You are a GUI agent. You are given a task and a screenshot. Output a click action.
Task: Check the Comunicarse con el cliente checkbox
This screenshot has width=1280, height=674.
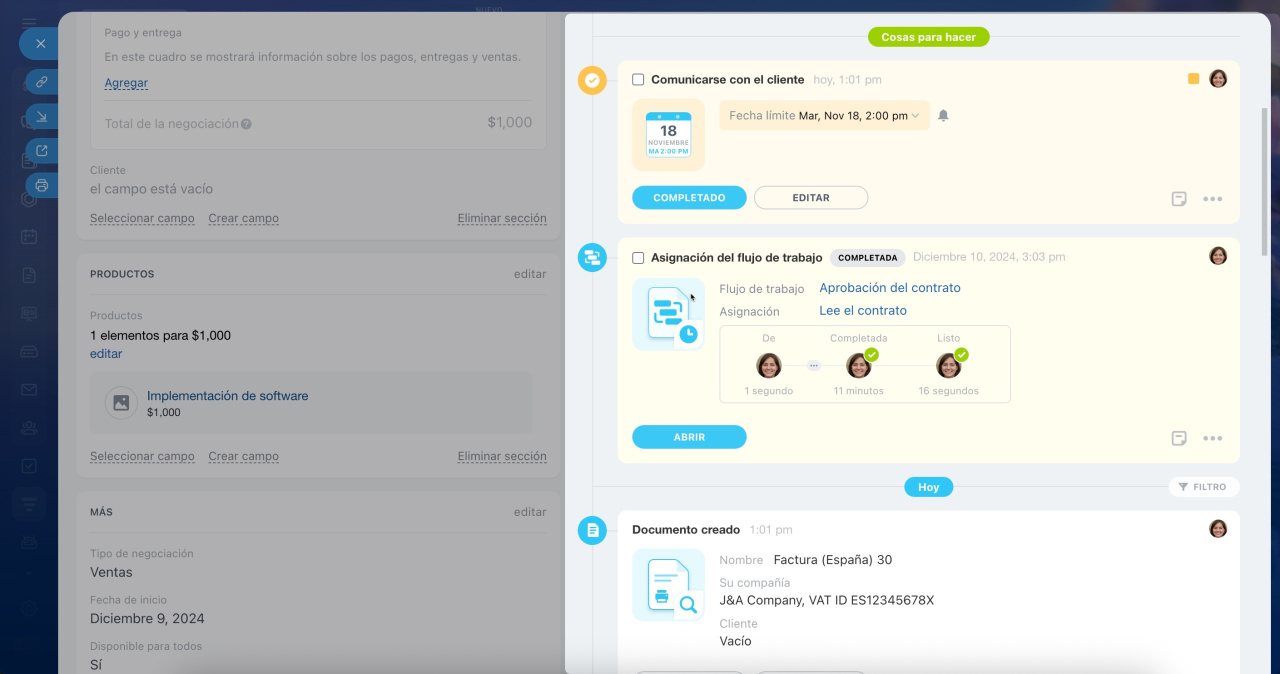click(x=638, y=80)
